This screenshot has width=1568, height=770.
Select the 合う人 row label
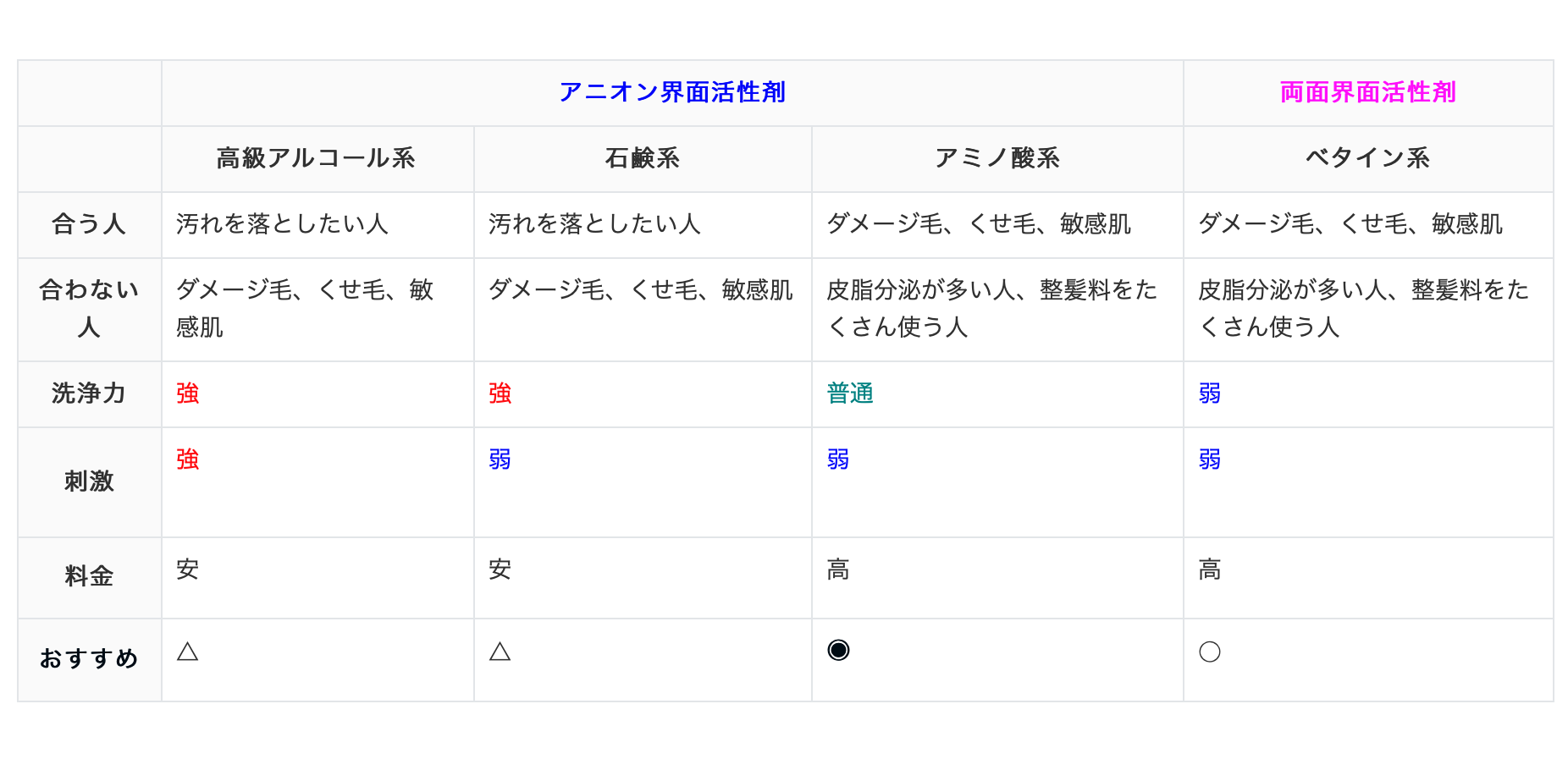[89, 224]
